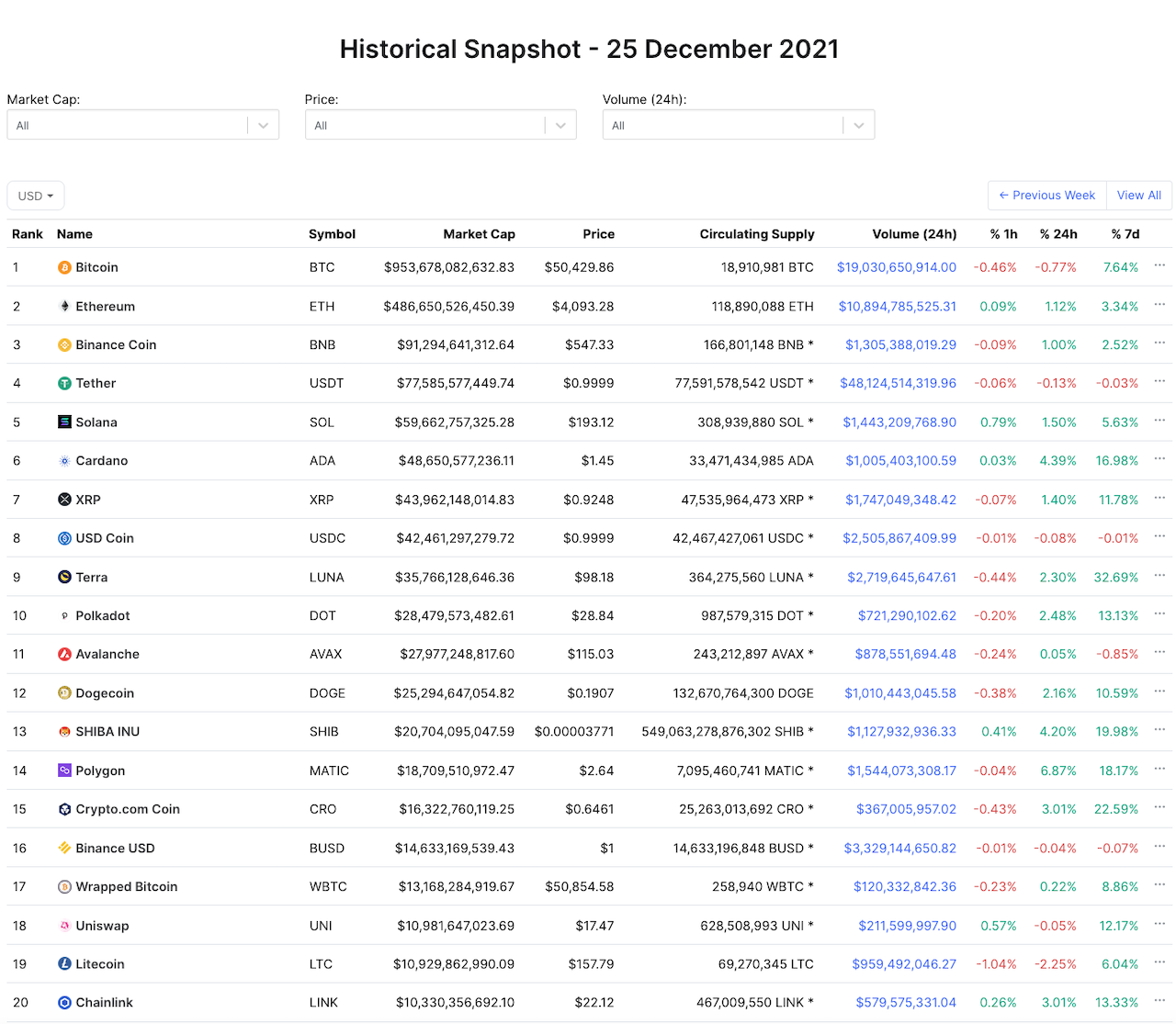
Task: Sort table by Name column header
Action: coord(74,234)
